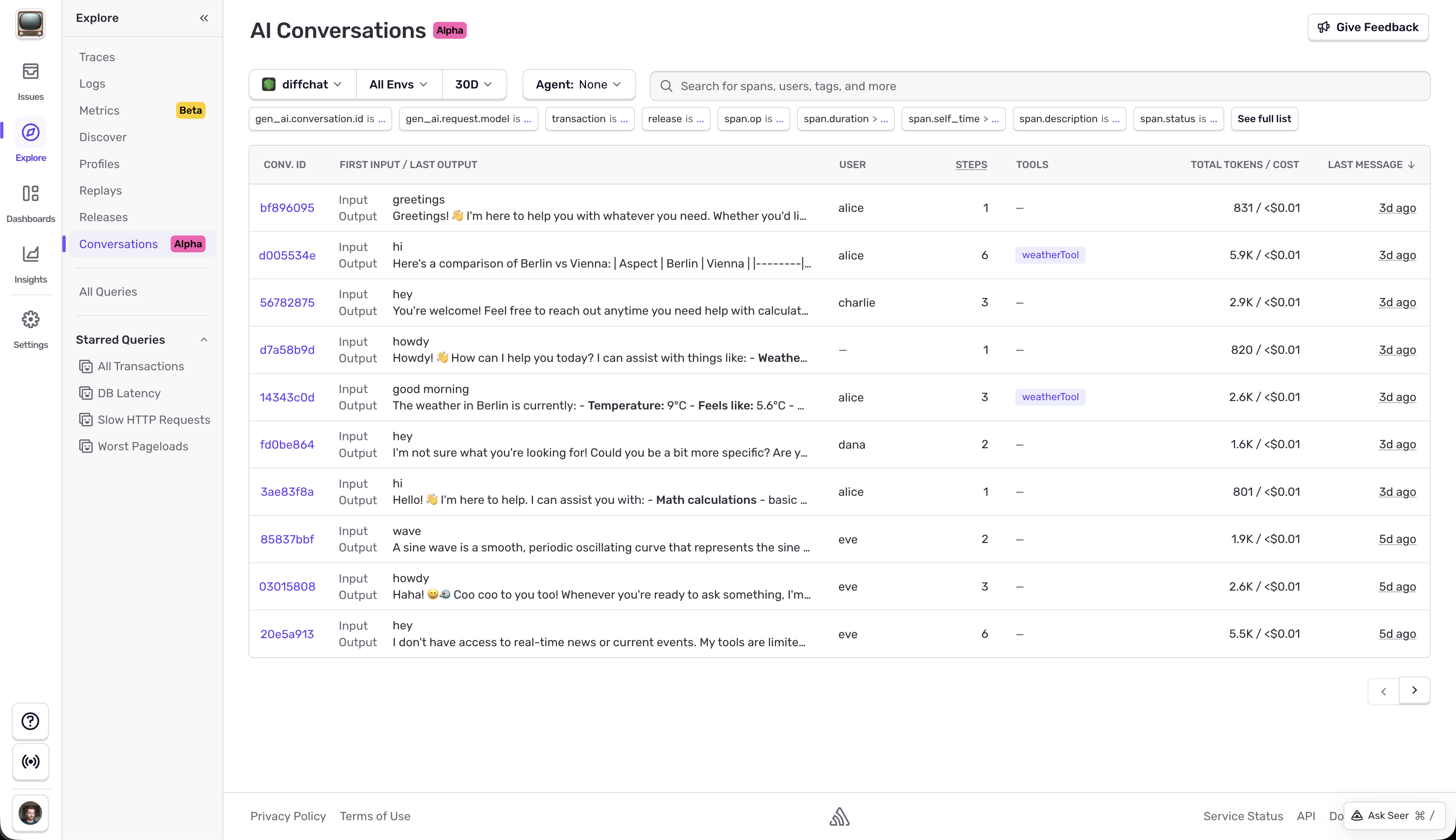Click the '5d ago' timestamp in row 03015808

tap(1397, 587)
